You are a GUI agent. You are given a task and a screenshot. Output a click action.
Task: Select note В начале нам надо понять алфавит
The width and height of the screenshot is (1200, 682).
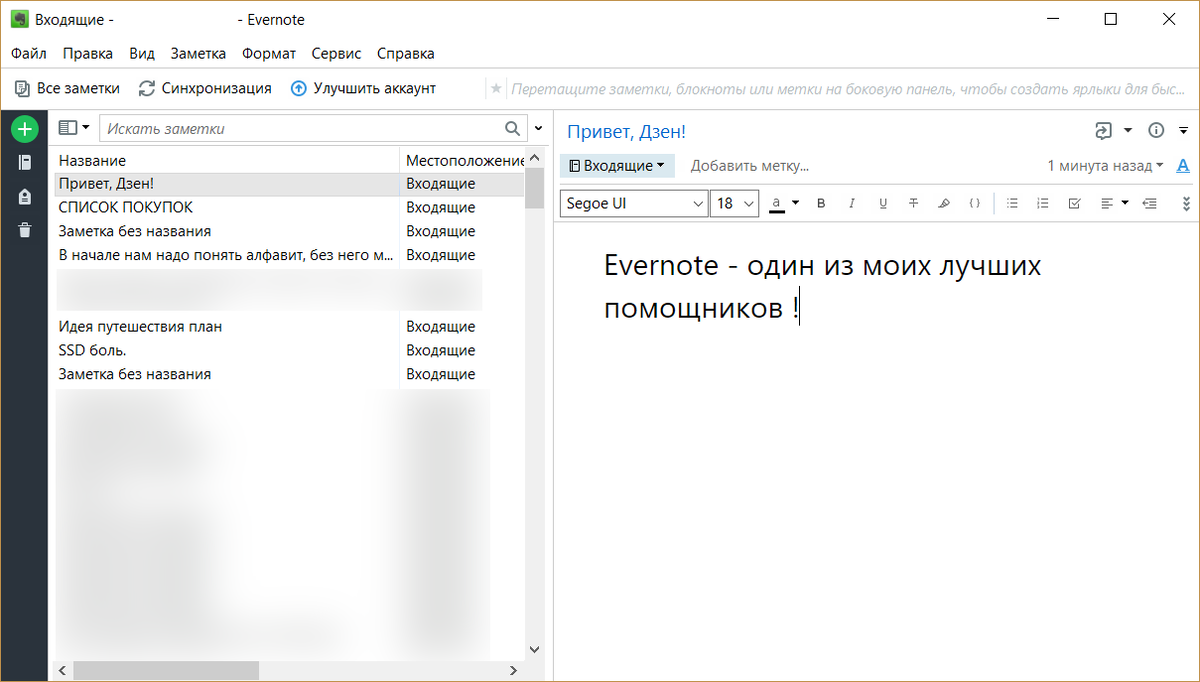click(289, 255)
